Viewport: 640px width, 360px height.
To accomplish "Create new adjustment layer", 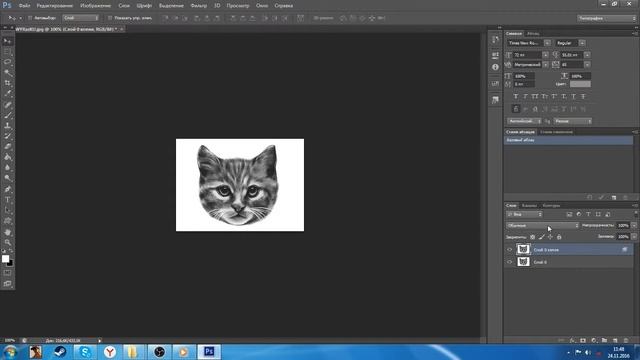I will 594,340.
